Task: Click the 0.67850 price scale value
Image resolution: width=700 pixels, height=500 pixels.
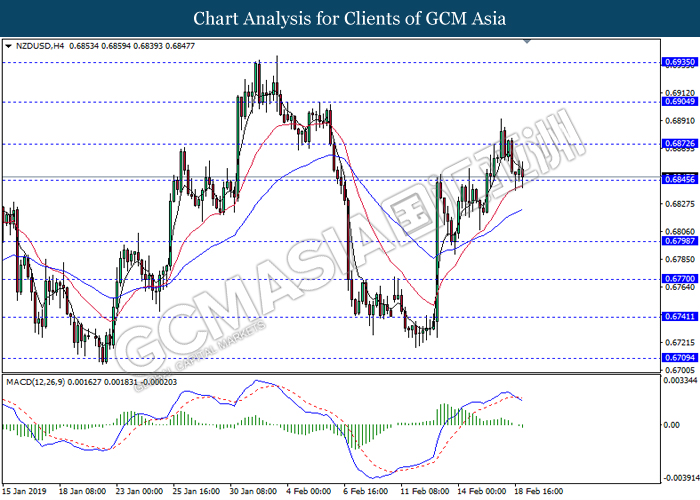Action: (679, 259)
